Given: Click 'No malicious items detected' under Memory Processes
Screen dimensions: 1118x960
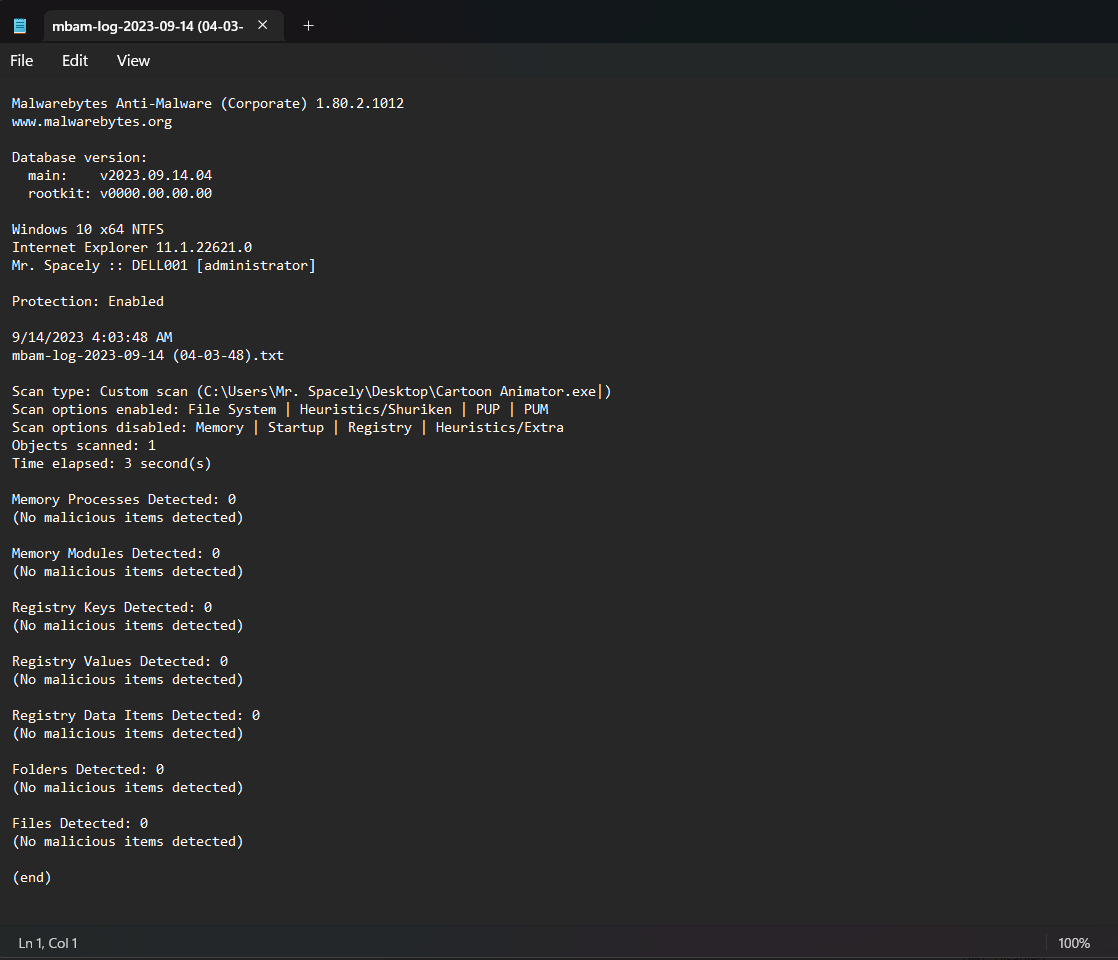Looking at the screenshot, I should pyautogui.click(x=128, y=518).
